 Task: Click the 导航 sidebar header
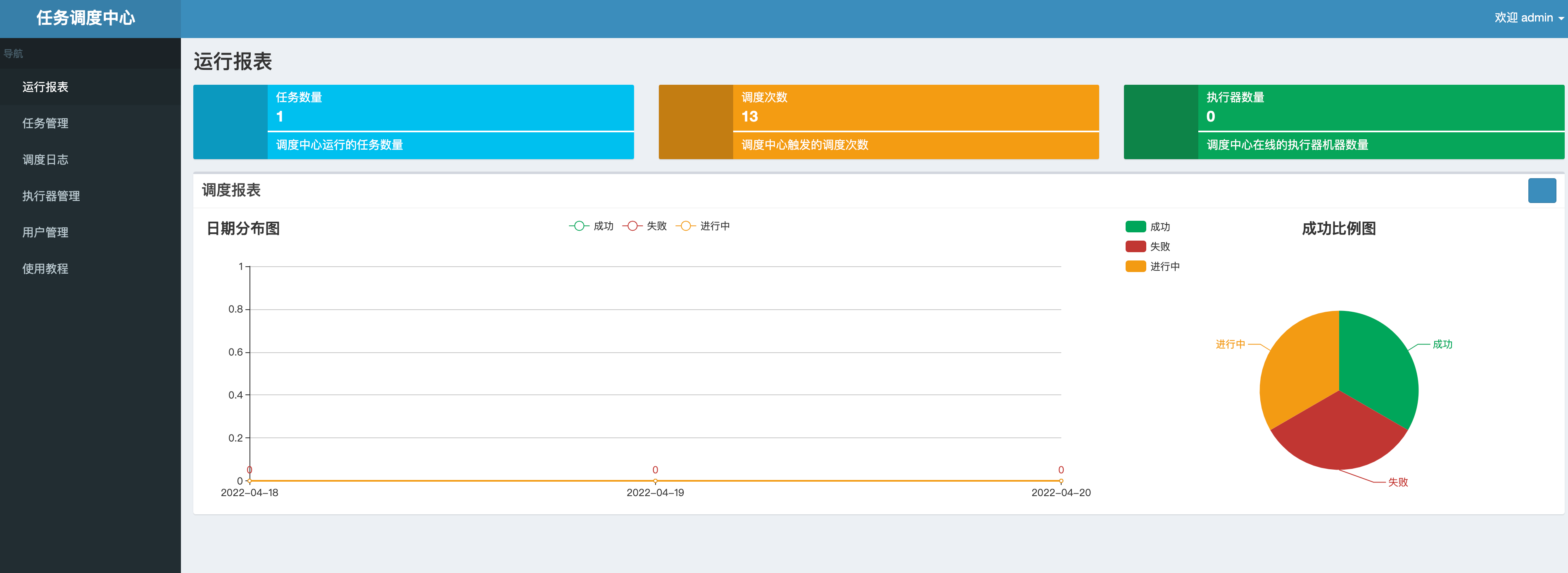[13, 54]
